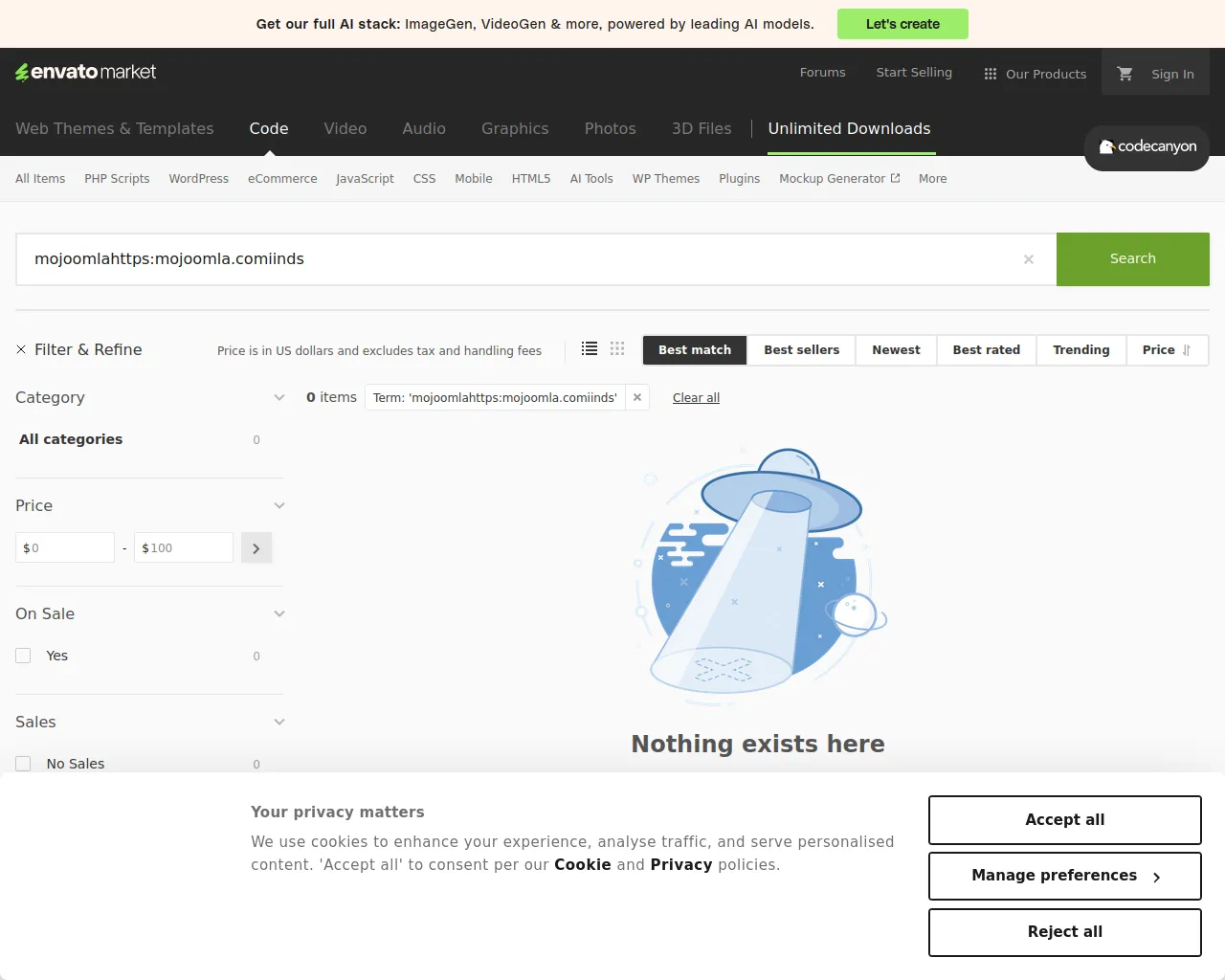1225x980 pixels.
Task: Select All categories in Category filter
Action: pos(71,439)
